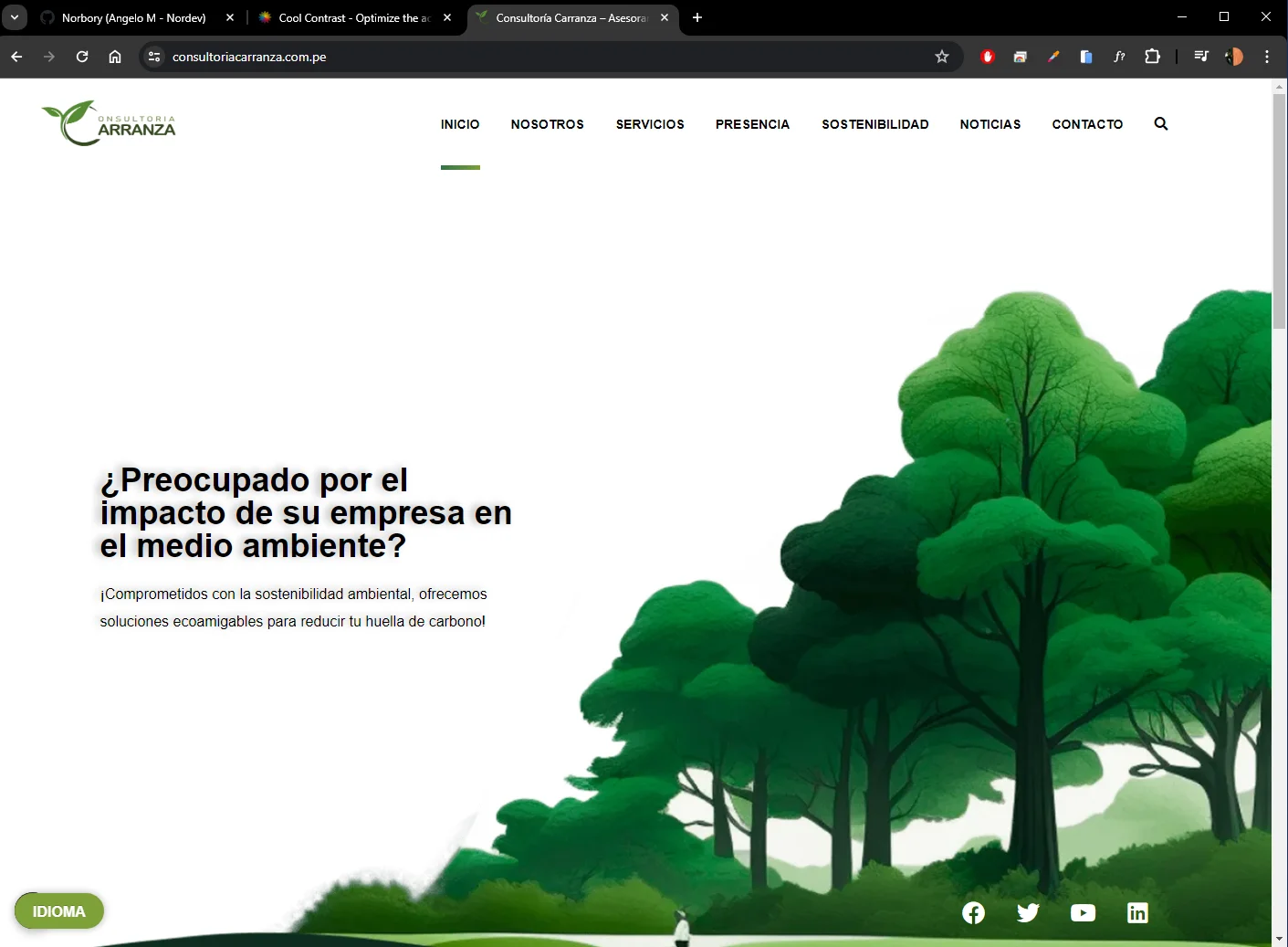Open the Twitter social icon
Viewport: 1288px width, 947px height.
pyautogui.click(x=1028, y=912)
